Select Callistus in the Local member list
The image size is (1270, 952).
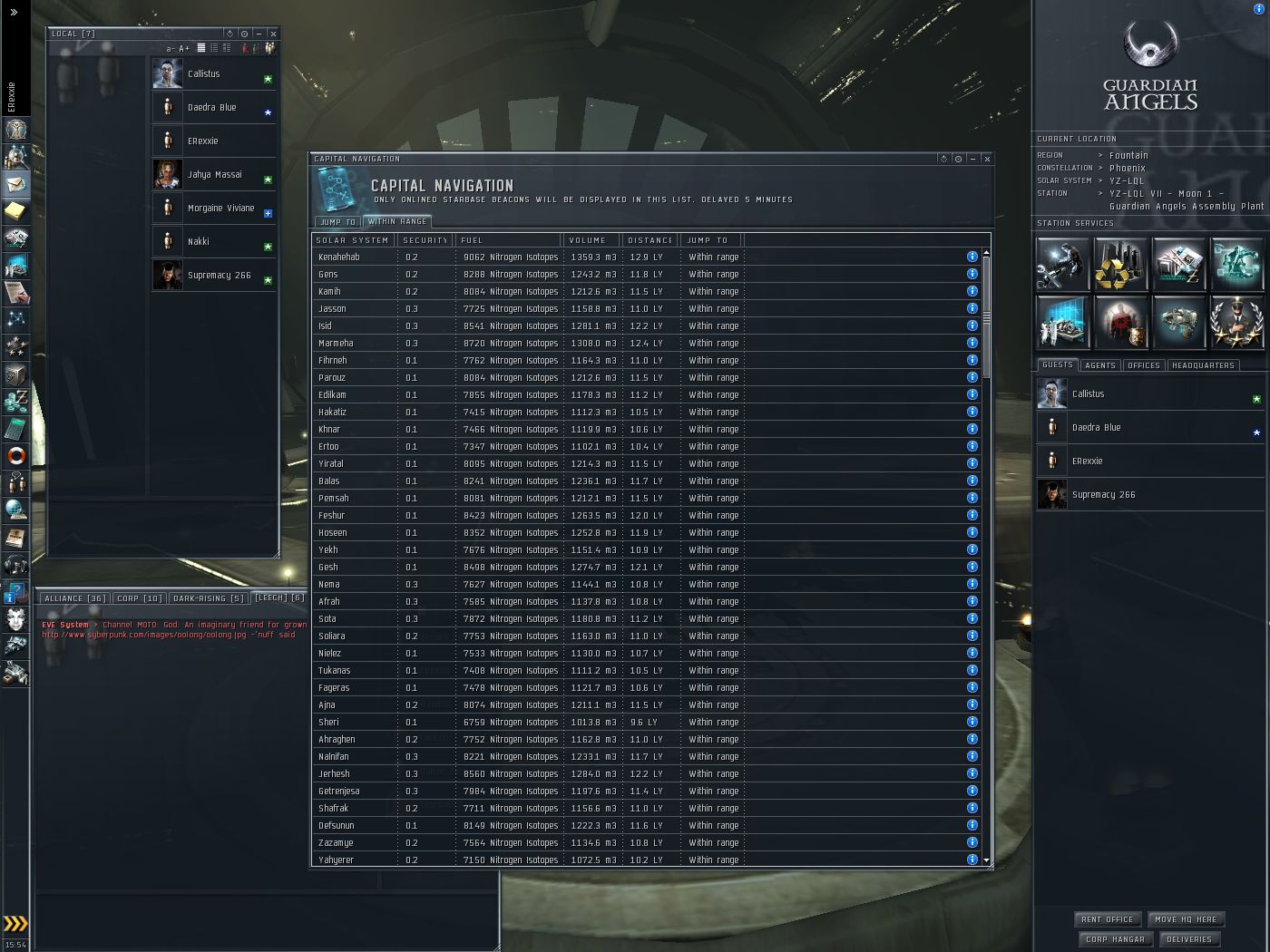point(214,73)
